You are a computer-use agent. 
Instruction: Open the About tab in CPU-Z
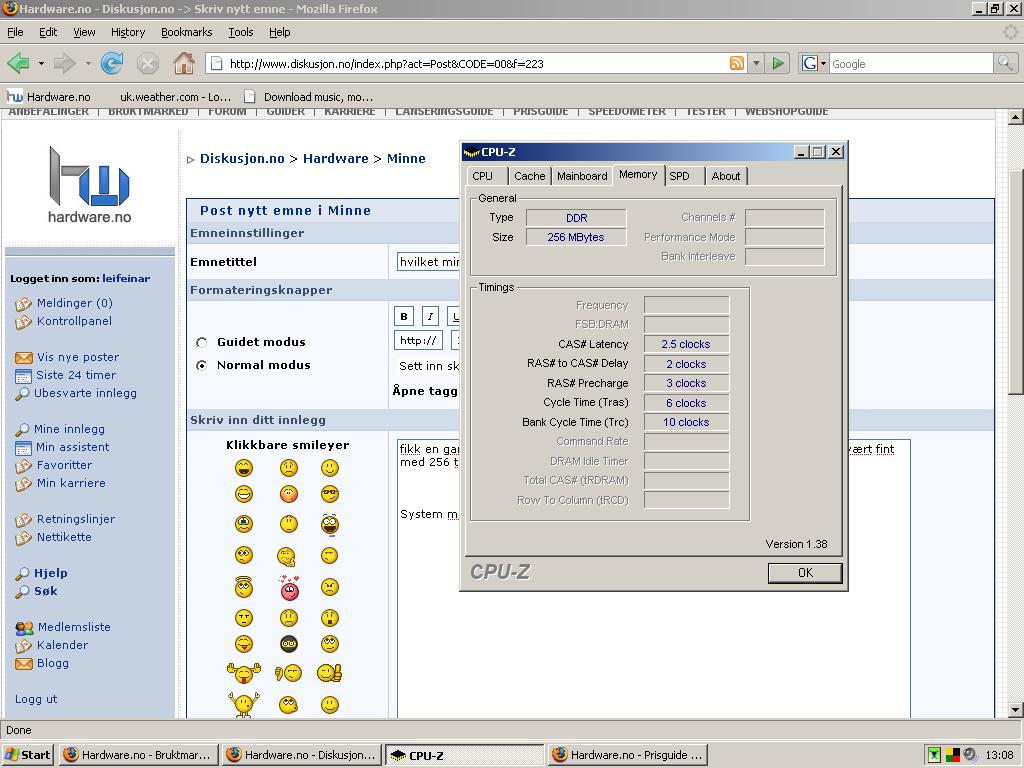(726, 176)
